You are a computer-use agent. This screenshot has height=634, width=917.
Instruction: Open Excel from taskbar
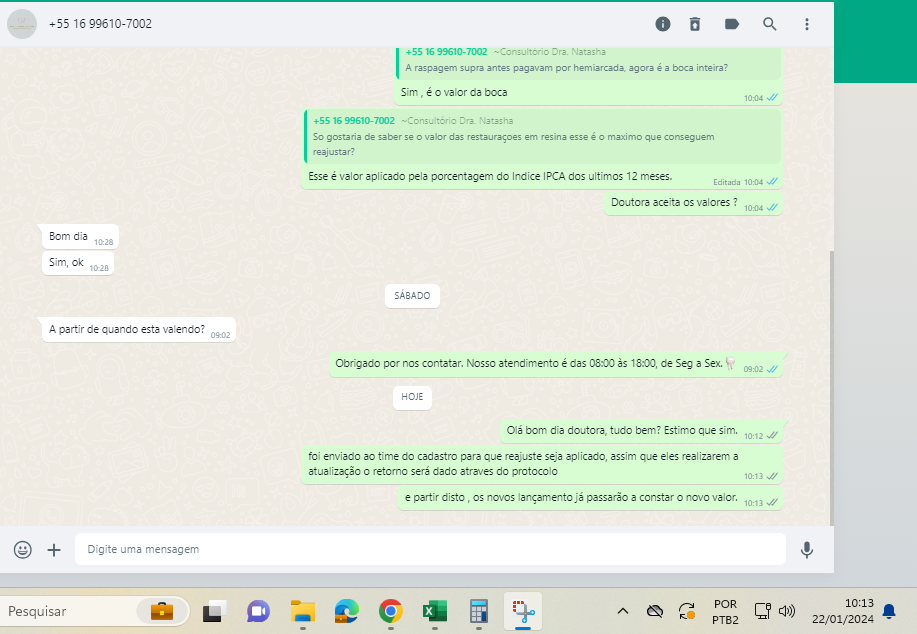(435, 612)
